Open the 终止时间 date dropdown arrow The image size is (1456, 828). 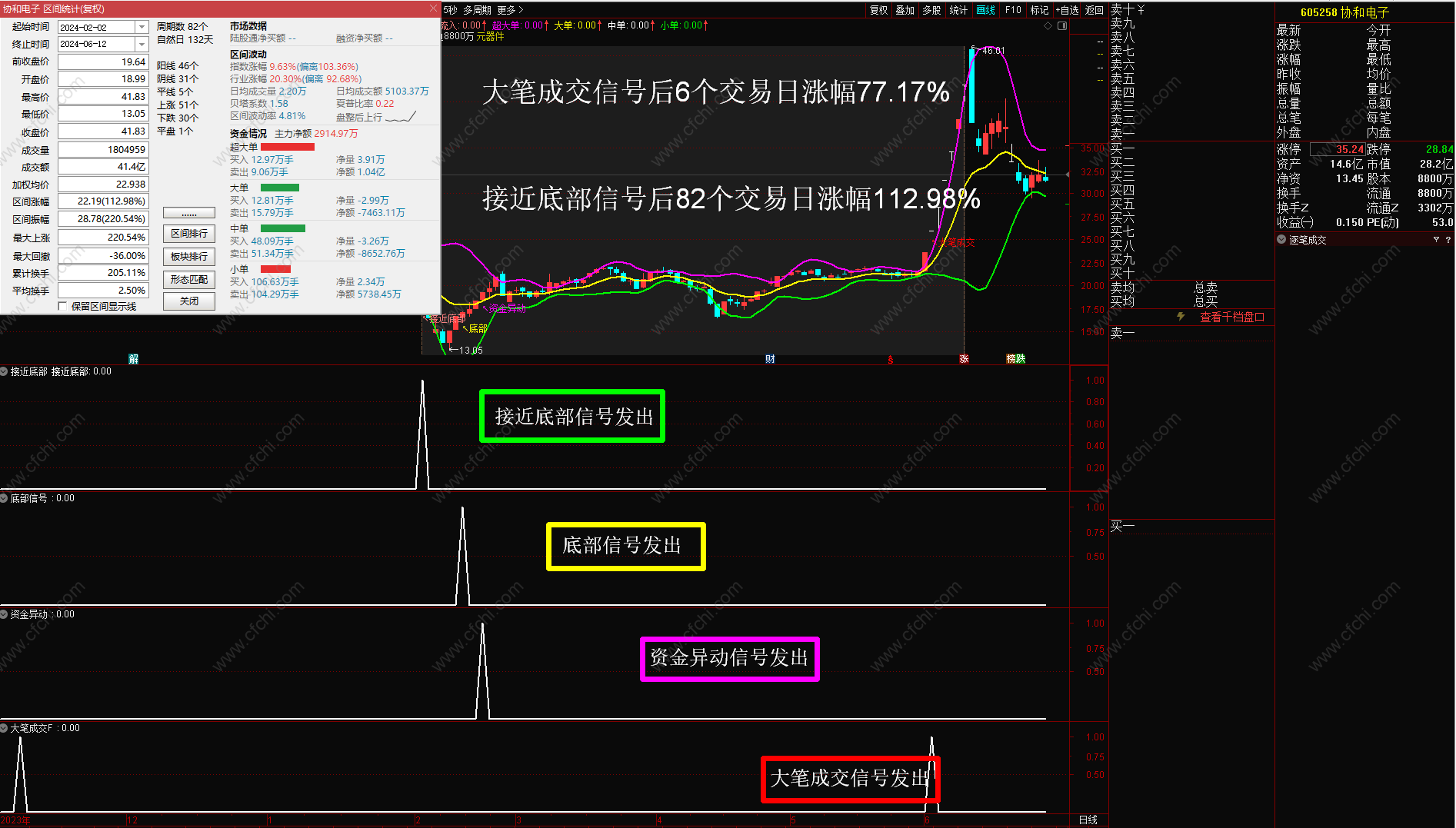tap(142, 44)
